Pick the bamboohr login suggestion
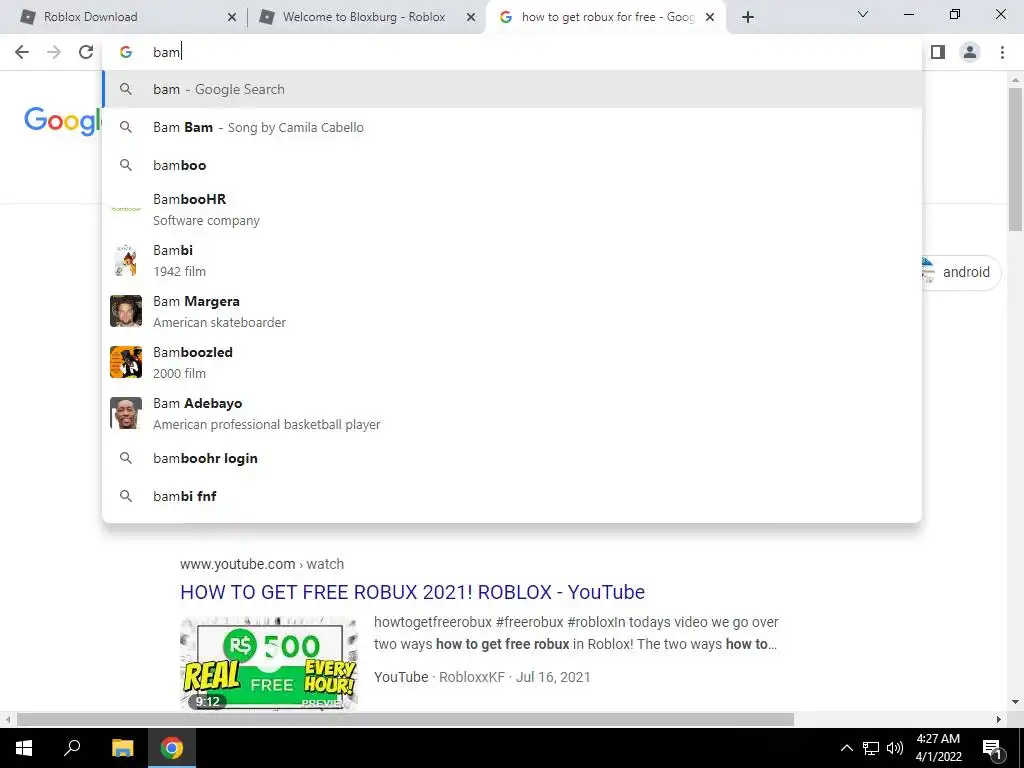This screenshot has height=768, width=1024. point(512,458)
